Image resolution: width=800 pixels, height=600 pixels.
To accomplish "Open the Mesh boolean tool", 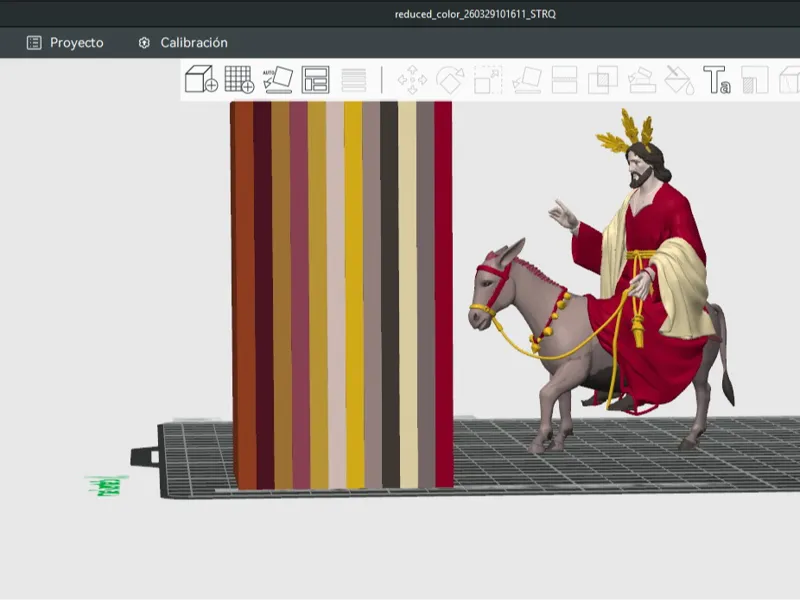I will point(603,80).
